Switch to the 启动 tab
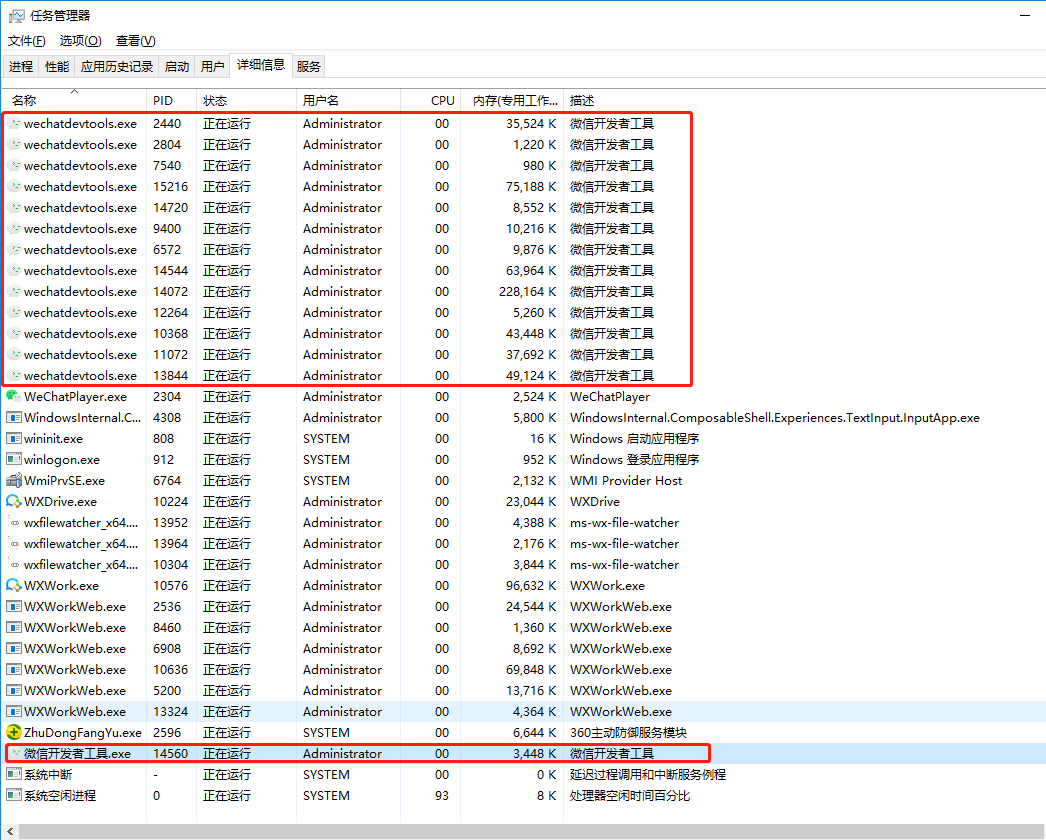This screenshot has height=840, width=1046. [x=177, y=67]
